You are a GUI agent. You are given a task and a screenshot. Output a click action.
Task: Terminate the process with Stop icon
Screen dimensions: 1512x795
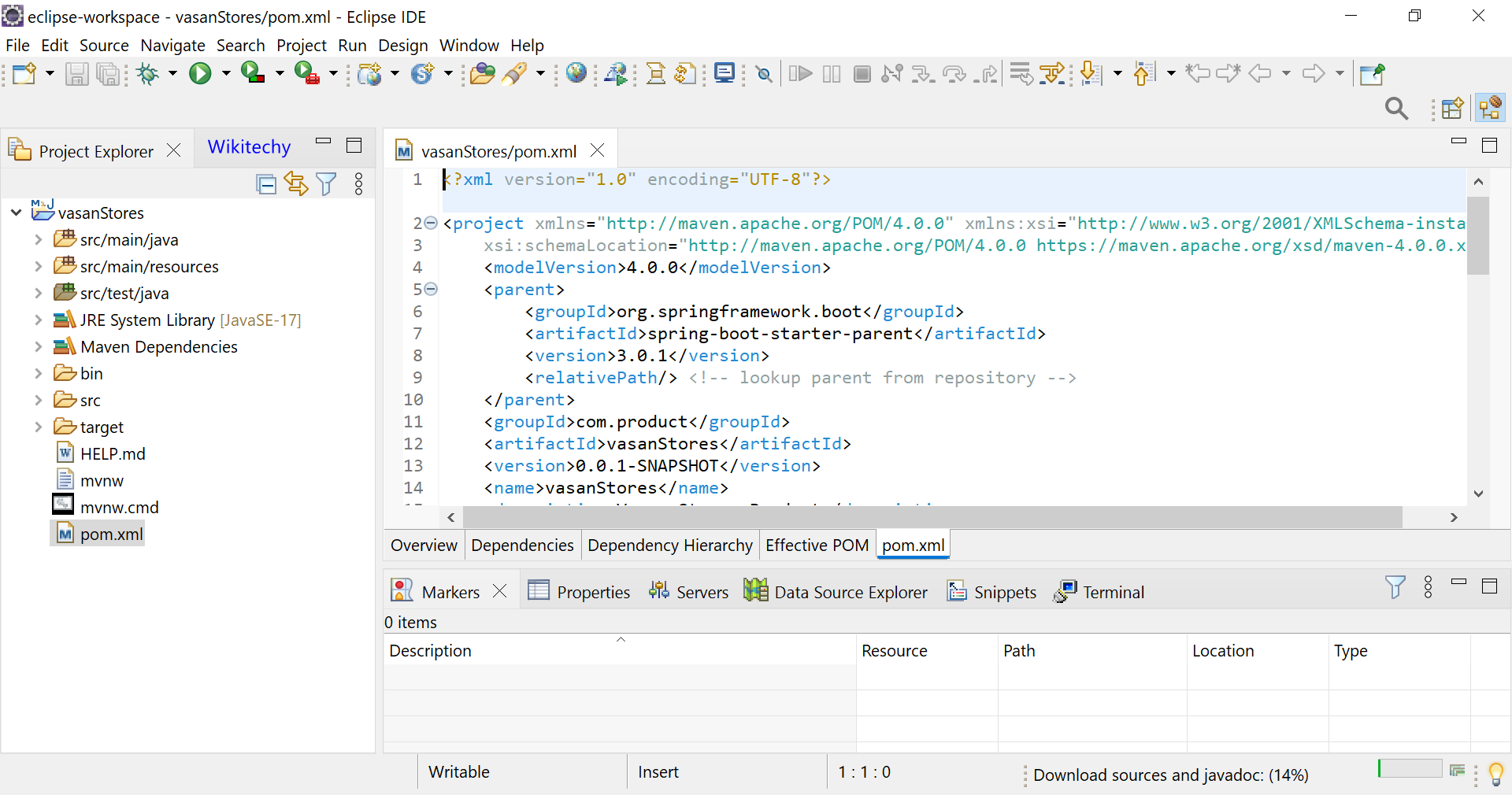[862, 74]
